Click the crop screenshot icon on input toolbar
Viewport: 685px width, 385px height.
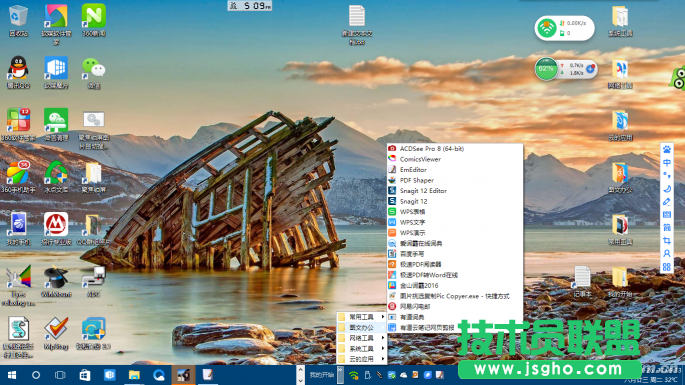pyautogui.click(x=667, y=241)
